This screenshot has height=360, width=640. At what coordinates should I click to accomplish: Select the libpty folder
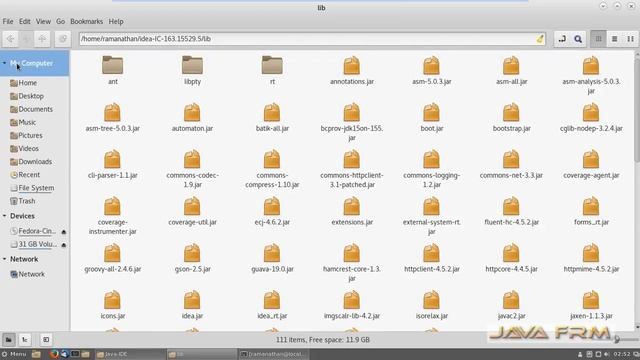[192, 70]
